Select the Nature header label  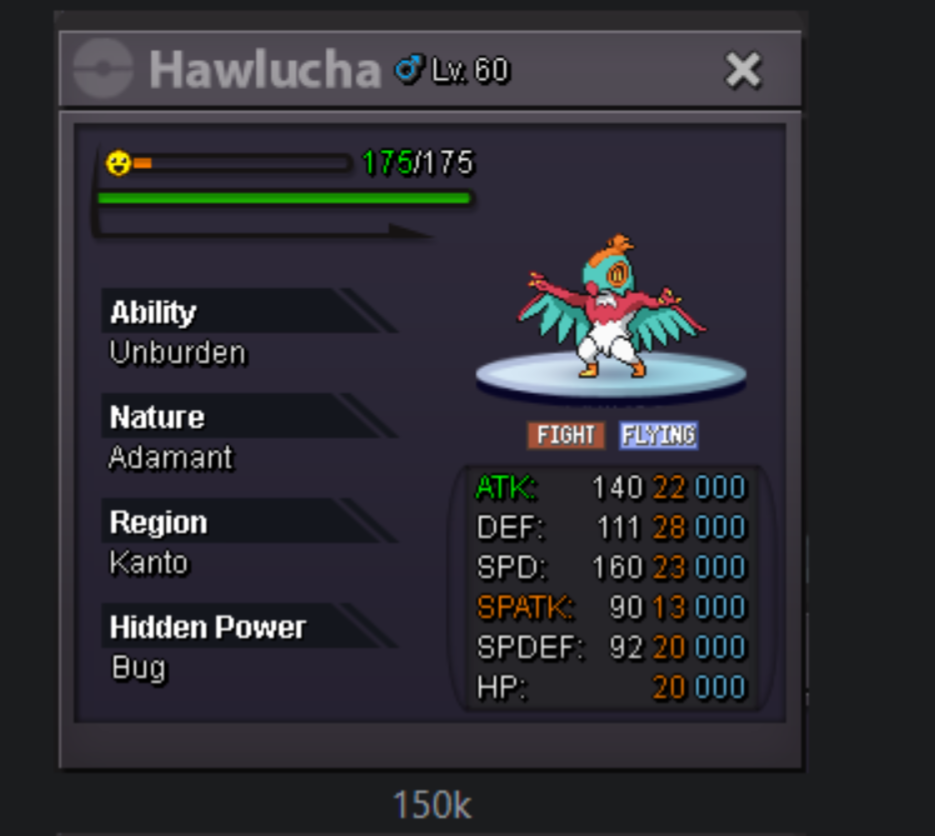pyautogui.click(x=157, y=416)
